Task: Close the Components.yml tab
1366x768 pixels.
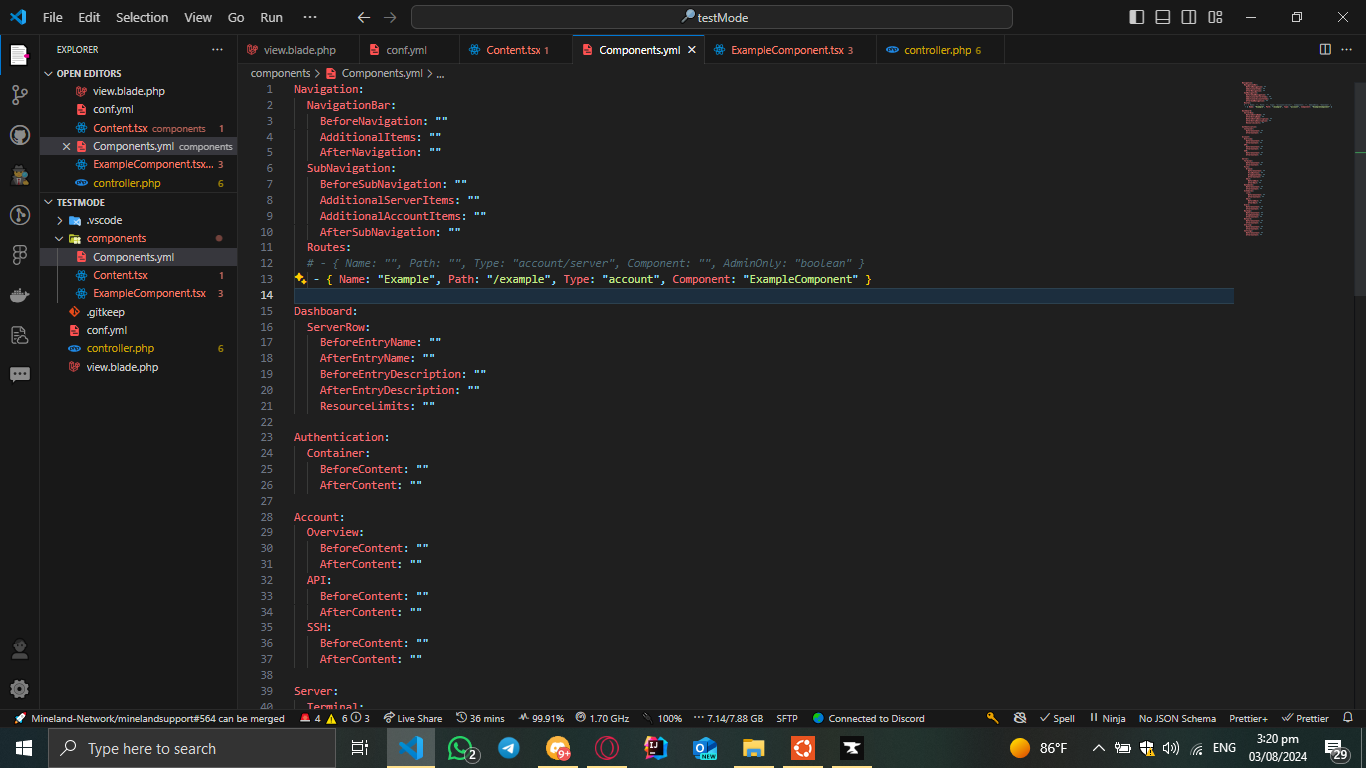Action: click(691, 49)
